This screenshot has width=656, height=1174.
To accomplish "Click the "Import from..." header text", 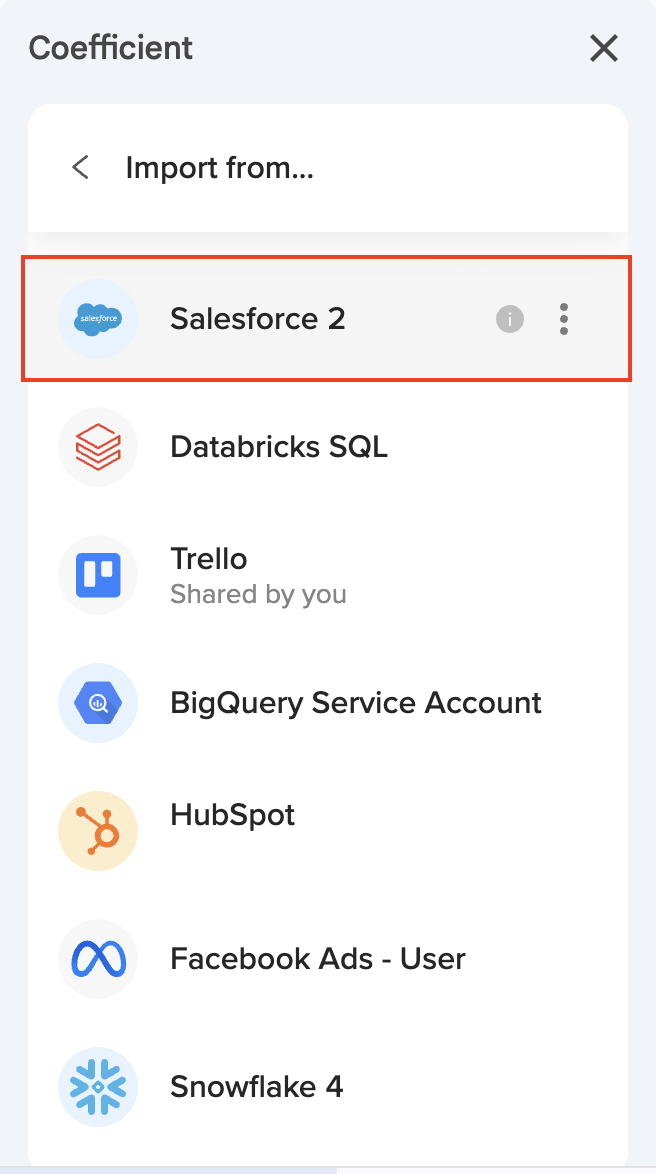I will coord(220,167).
